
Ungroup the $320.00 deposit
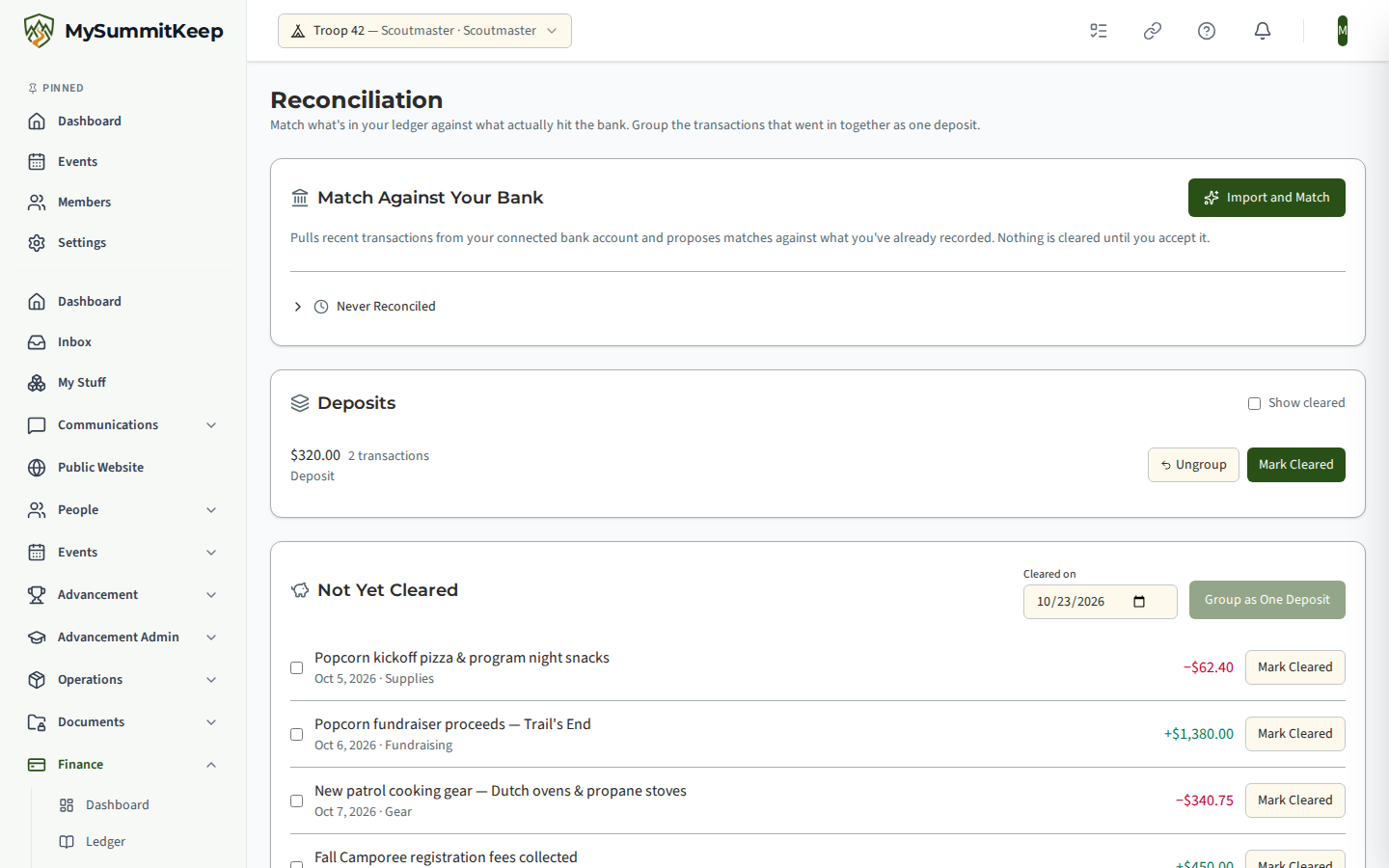pyautogui.click(x=1193, y=465)
